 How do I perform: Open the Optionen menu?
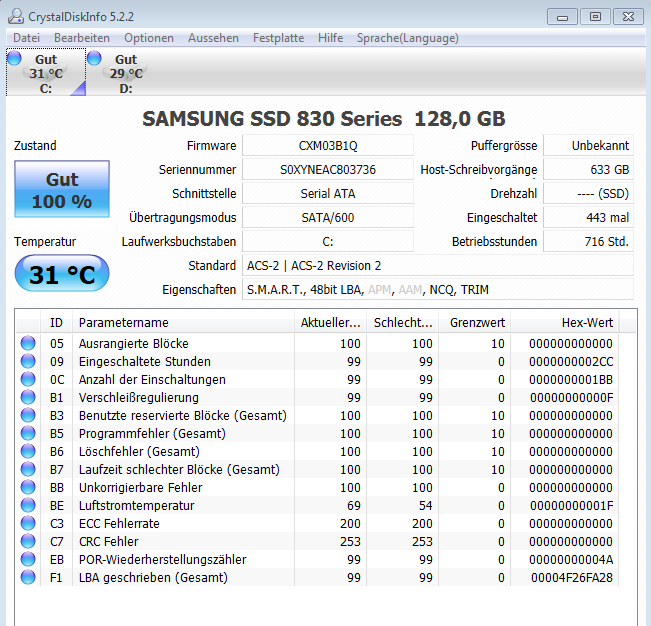pyautogui.click(x=149, y=38)
